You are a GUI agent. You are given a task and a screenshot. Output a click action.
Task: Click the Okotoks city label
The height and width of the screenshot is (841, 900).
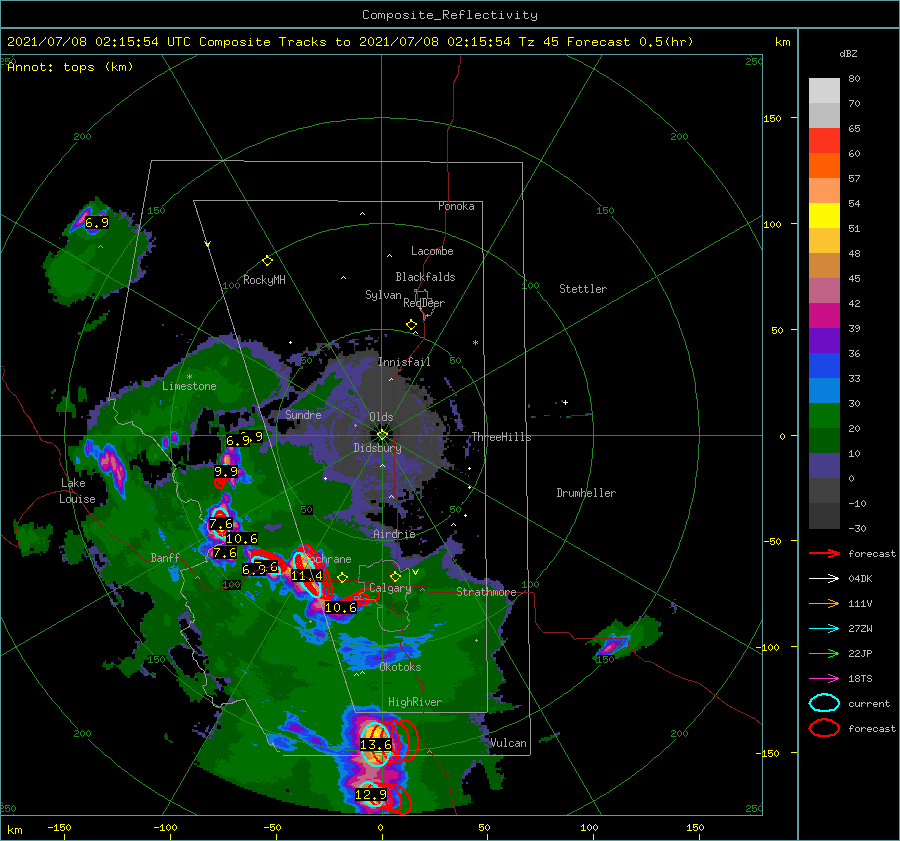click(401, 667)
